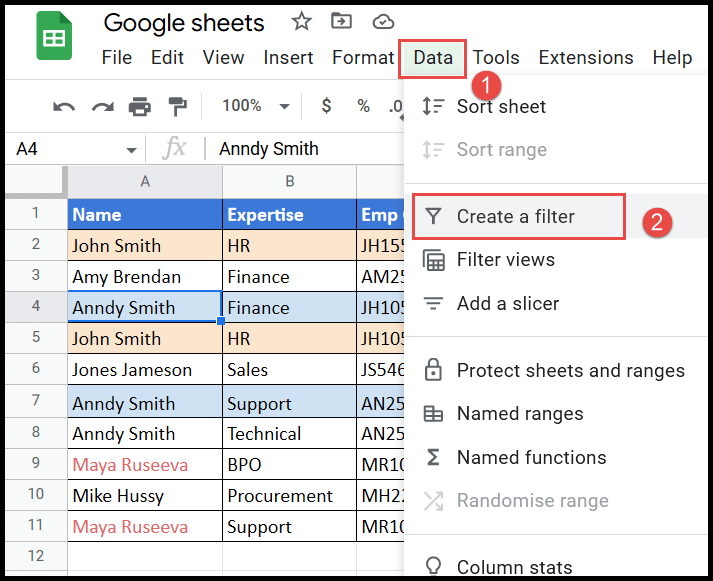This screenshot has height=581, width=713.
Task: Select row 1 header
Action: pos(35,213)
